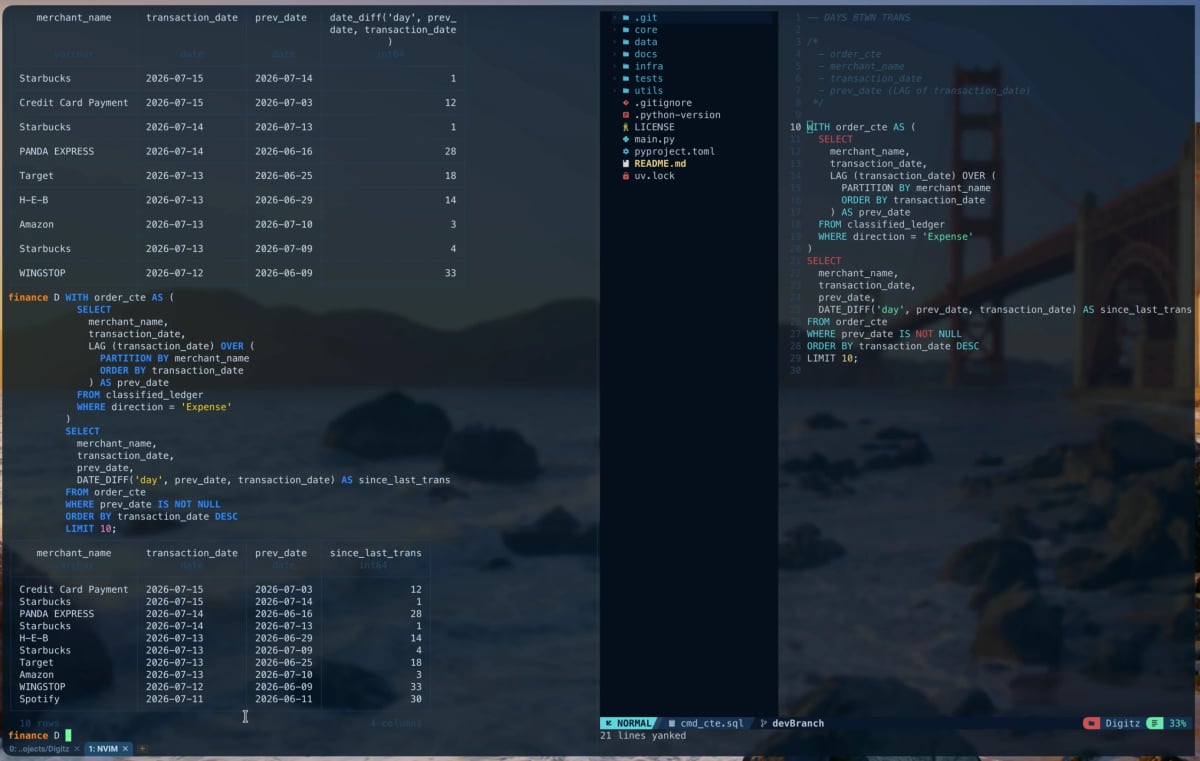Click '21 lines yanked' message in command line
Viewport: 1200px width, 761px height.
[x=643, y=736]
